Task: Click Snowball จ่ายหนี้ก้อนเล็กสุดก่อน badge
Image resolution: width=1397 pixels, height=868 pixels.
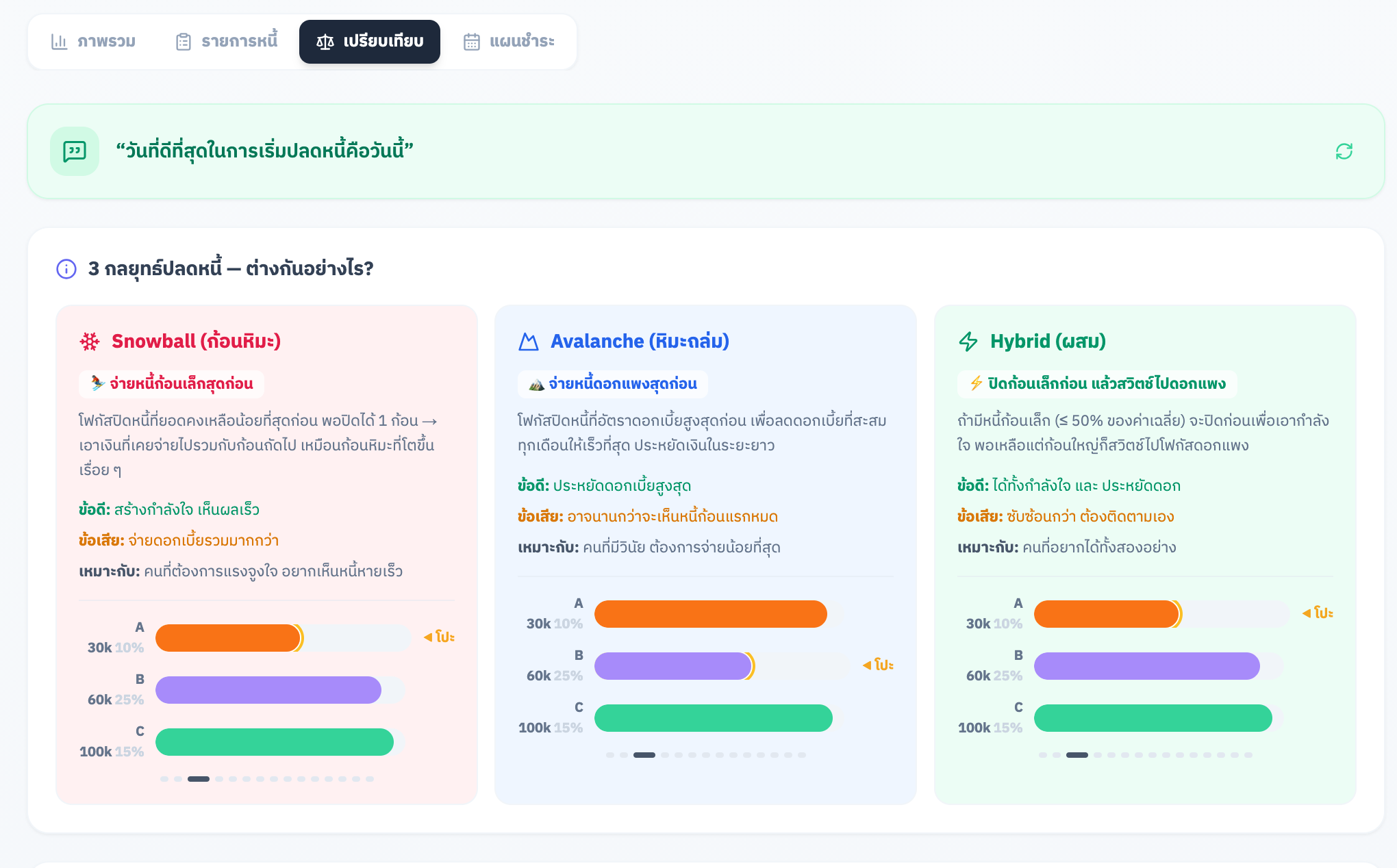Action: (x=172, y=384)
